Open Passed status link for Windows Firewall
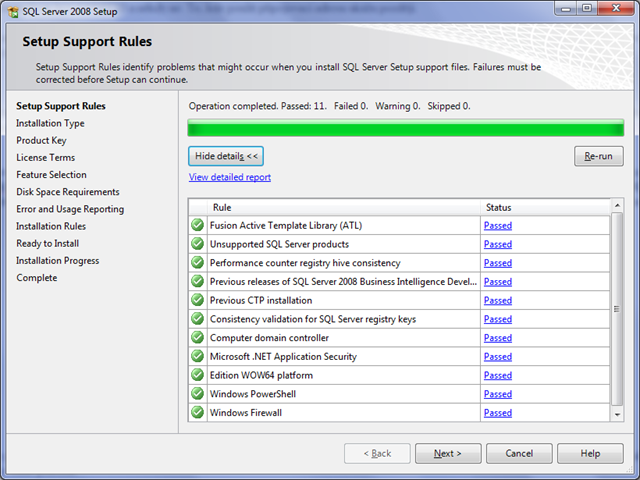 (497, 413)
